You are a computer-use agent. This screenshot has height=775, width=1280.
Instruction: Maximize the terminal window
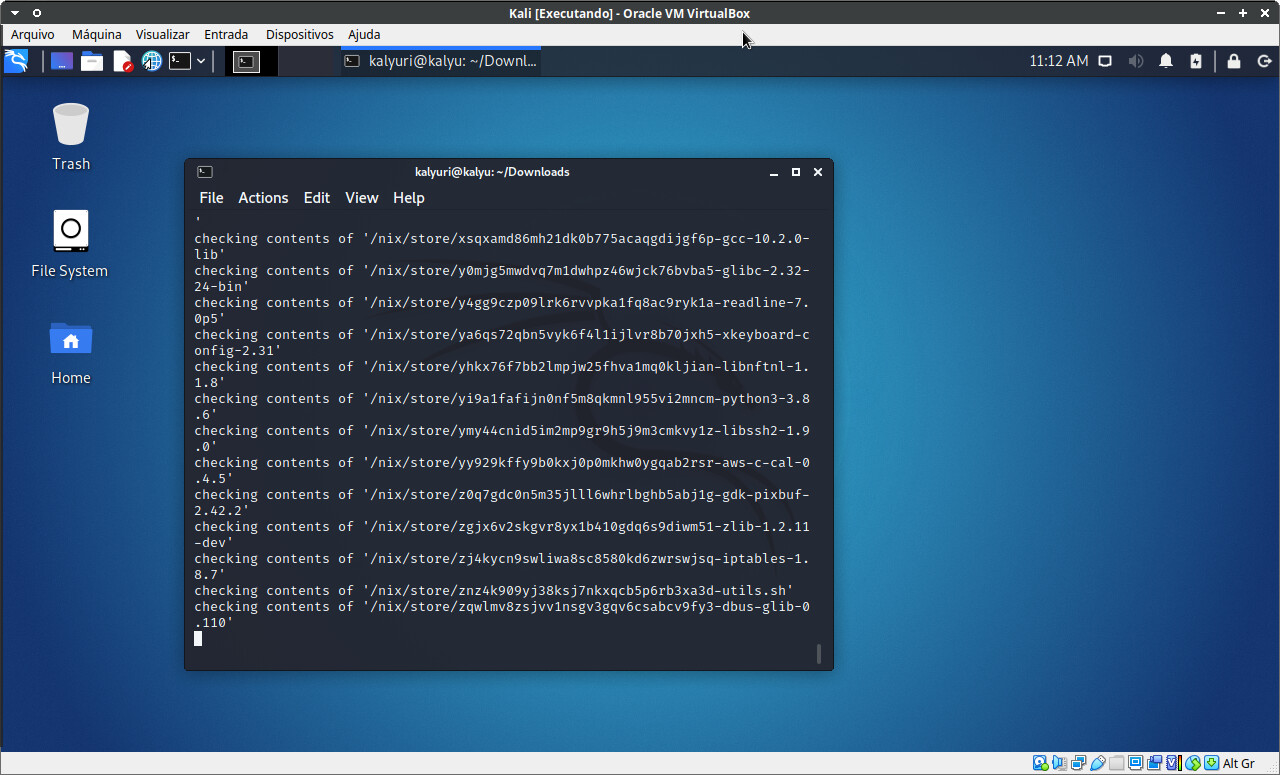796,172
